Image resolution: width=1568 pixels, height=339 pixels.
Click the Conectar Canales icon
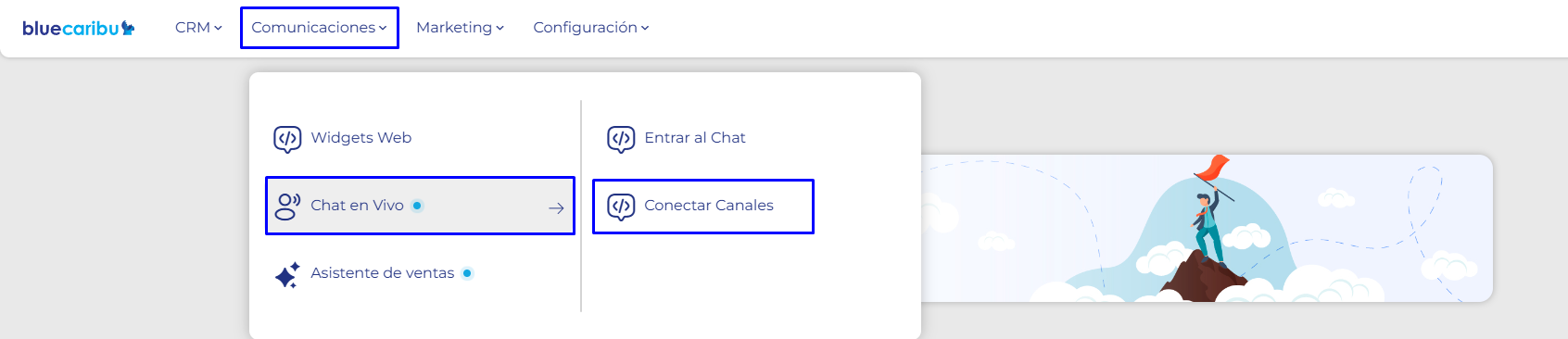(x=621, y=207)
